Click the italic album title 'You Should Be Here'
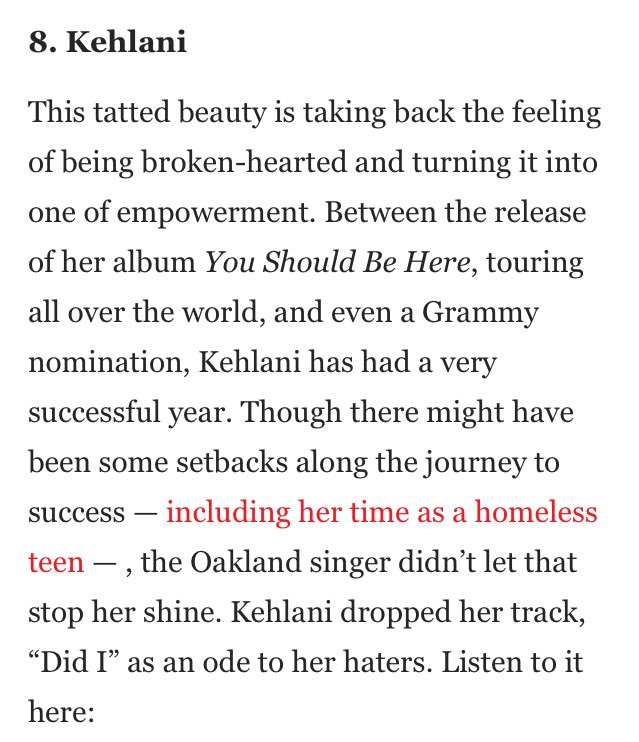Image resolution: width=639 pixels, height=742 pixels. tap(337, 262)
